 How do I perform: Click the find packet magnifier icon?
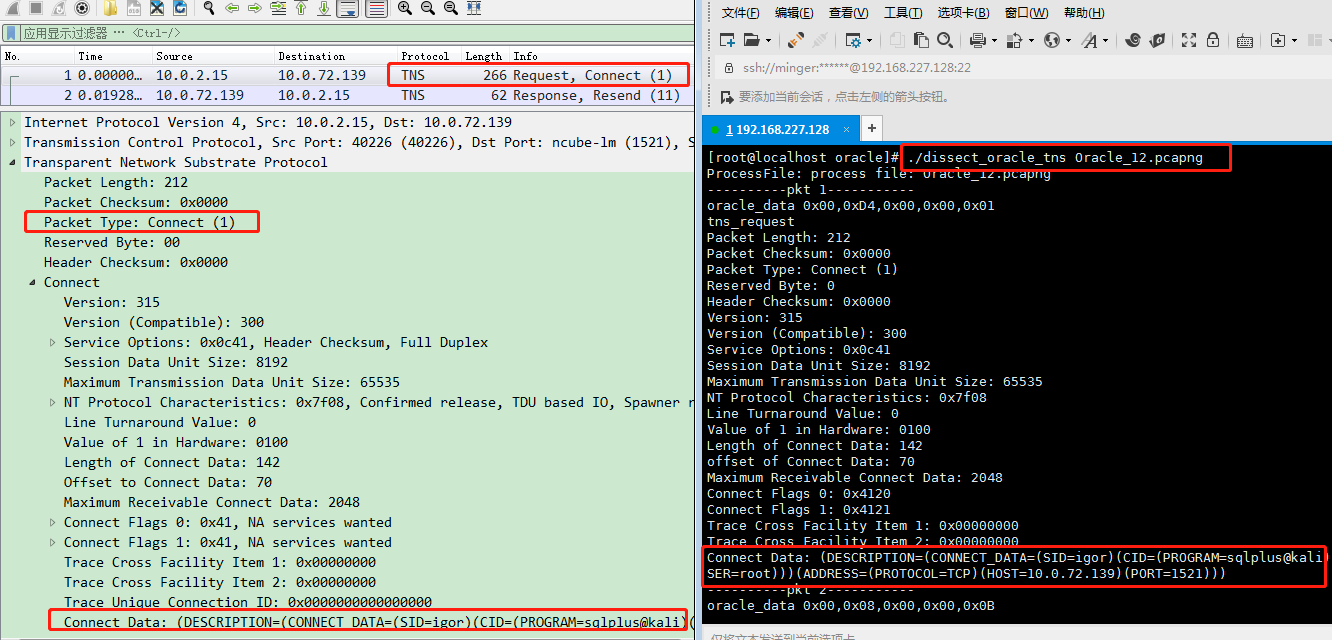[x=207, y=8]
